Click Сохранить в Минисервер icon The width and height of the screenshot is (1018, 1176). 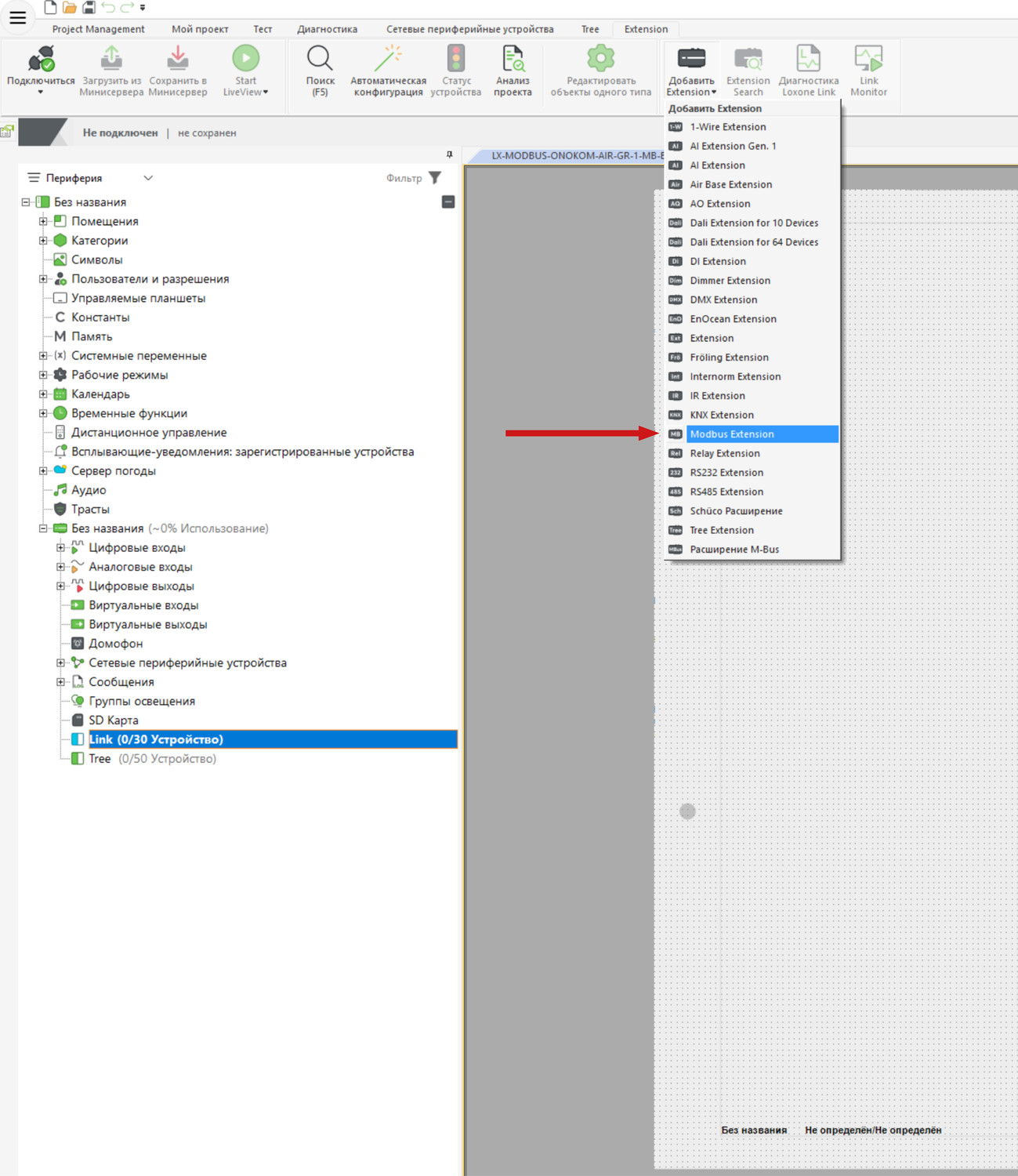178,60
